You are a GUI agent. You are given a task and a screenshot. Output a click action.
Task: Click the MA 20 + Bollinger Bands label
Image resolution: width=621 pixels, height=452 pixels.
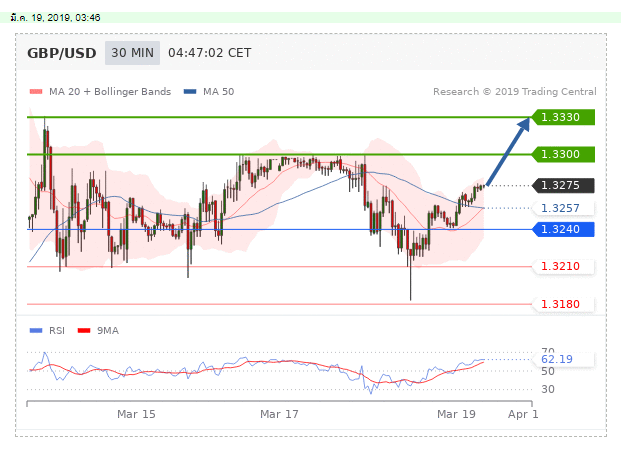pyautogui.click(x=110, y=92)
